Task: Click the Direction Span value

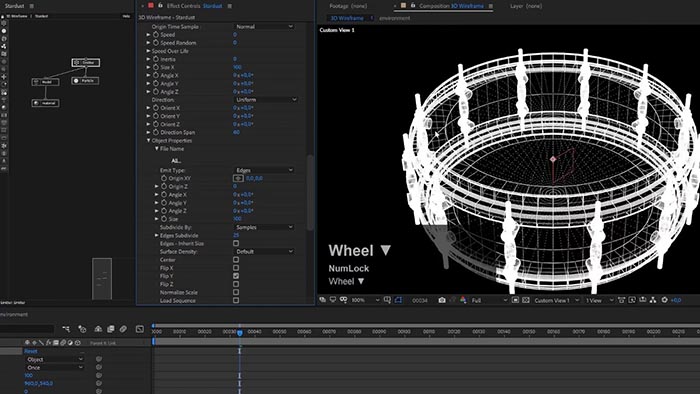Action: click(x=236, y=132)
